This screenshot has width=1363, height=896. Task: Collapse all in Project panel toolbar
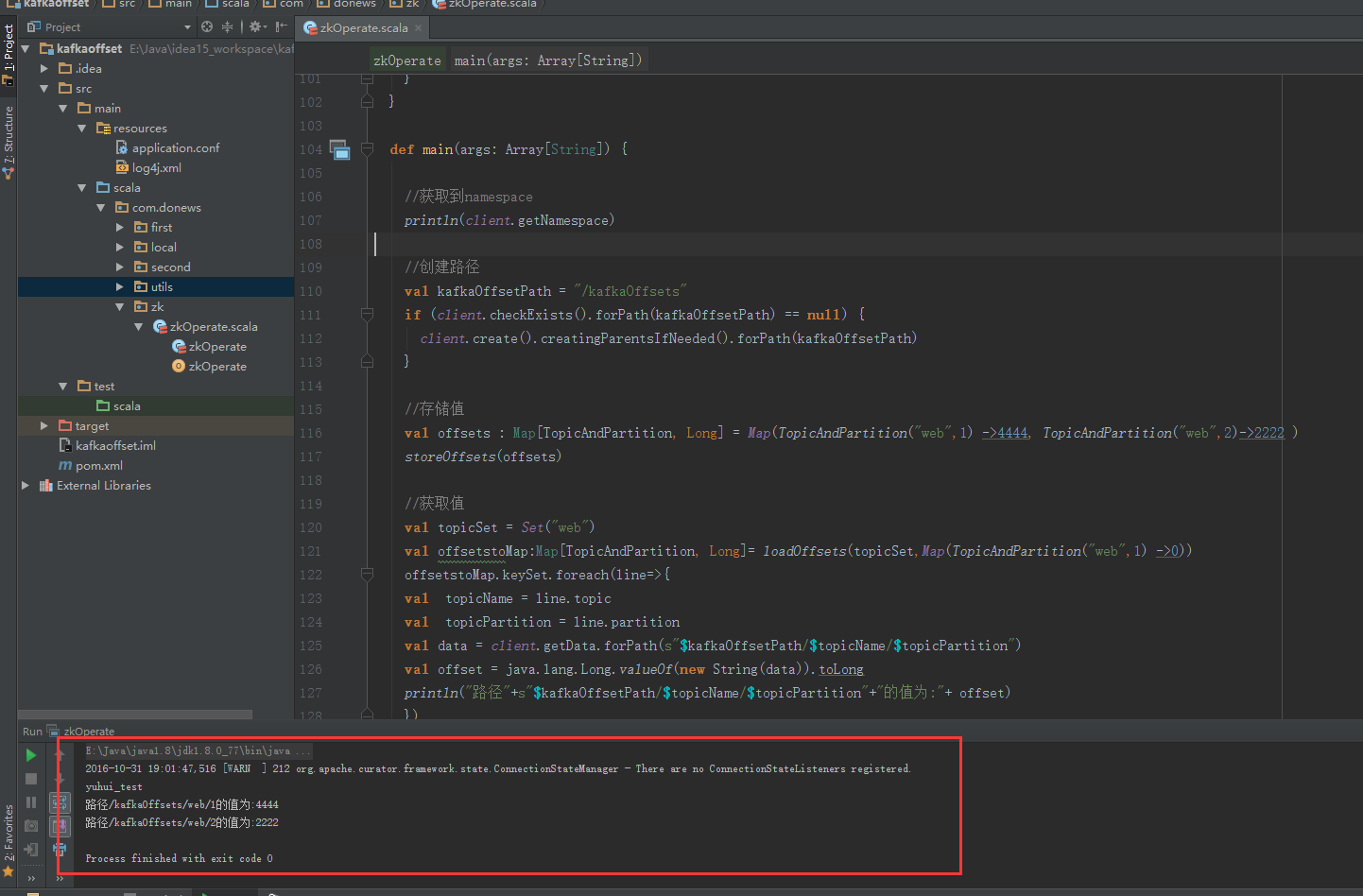click(x=227, y=26)
